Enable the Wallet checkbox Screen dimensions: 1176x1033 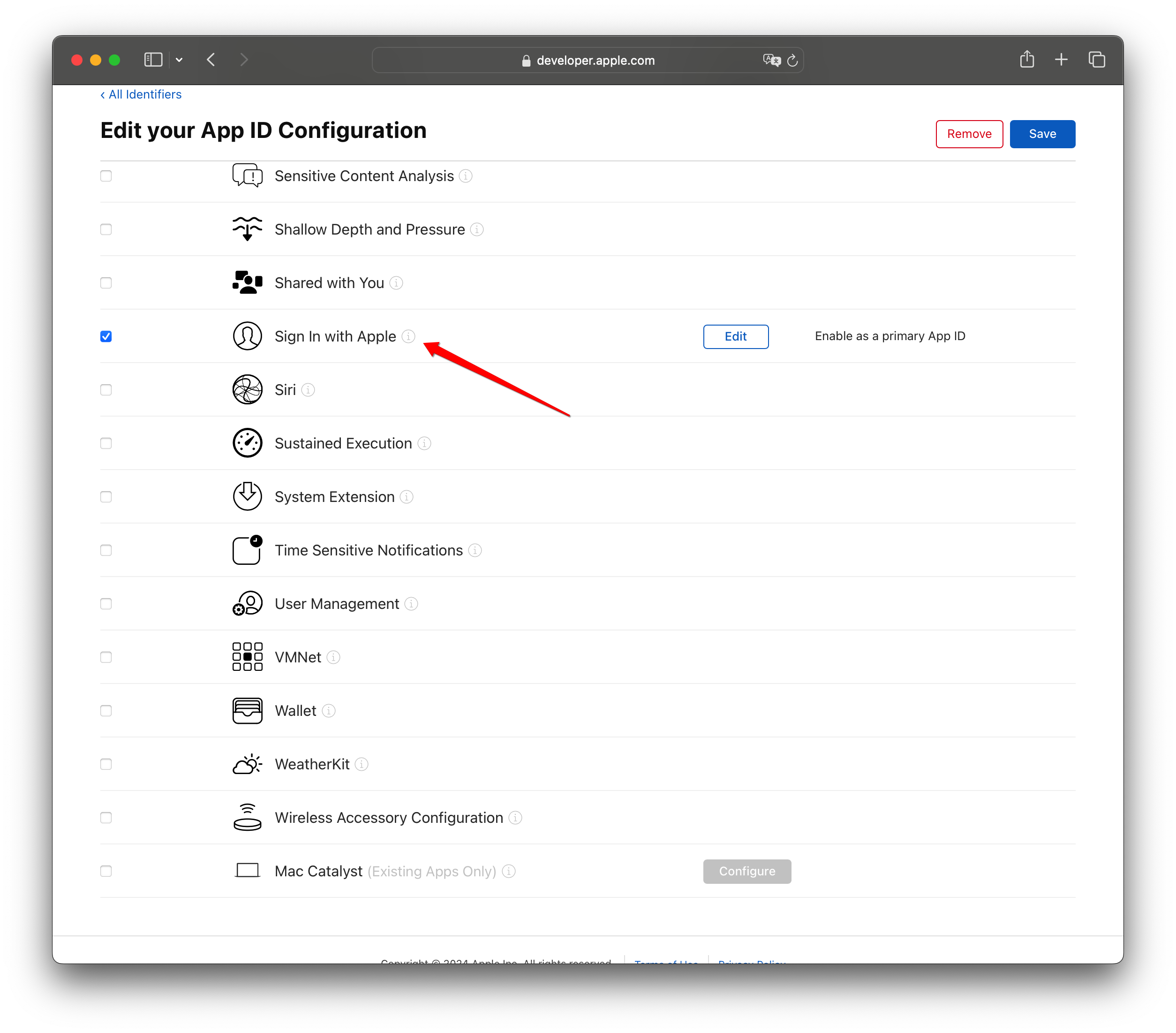pyautogui.click(x=106, y=711)
